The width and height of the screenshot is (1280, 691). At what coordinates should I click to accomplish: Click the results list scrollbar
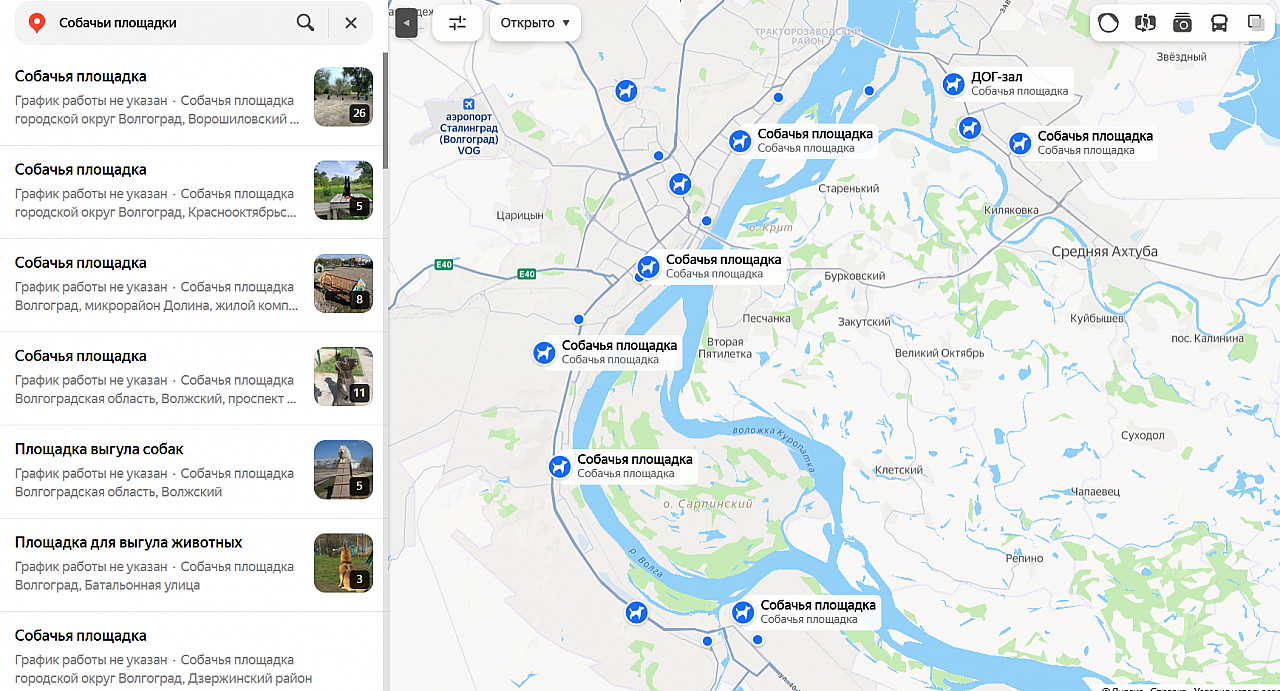[x=386, y=110]
